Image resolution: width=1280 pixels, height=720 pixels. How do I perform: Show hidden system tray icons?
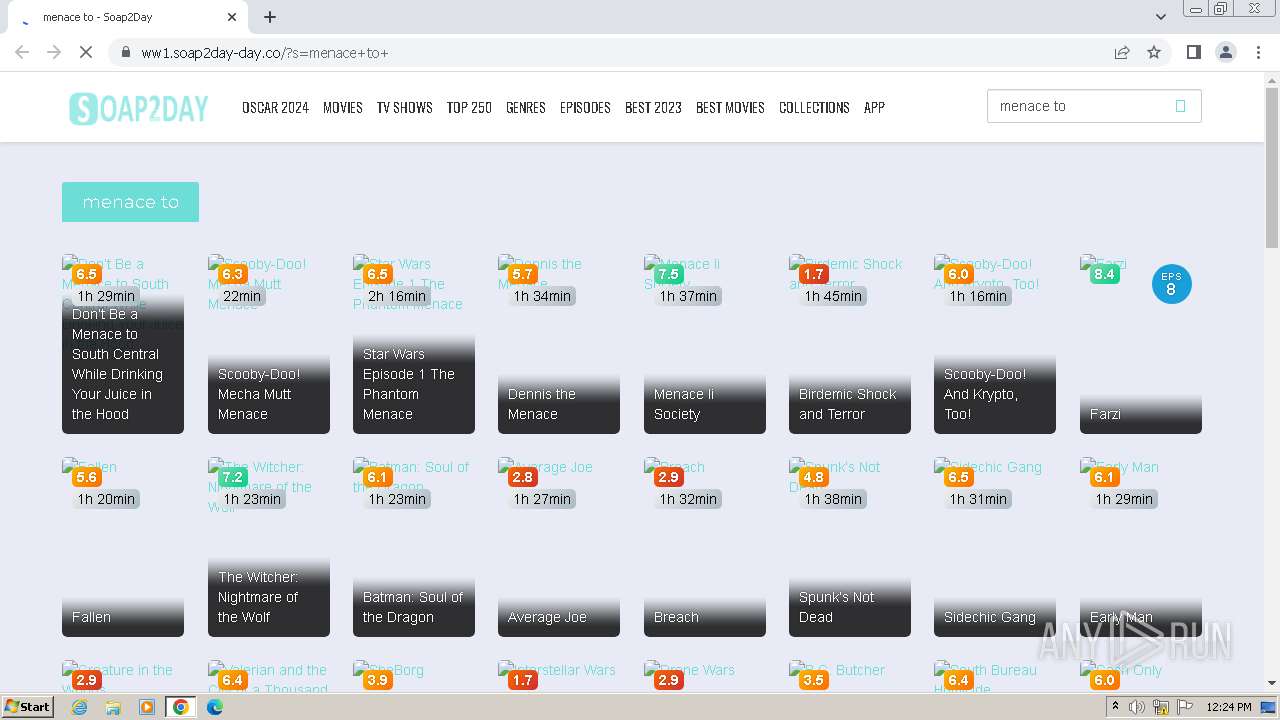click(1115, 707)
